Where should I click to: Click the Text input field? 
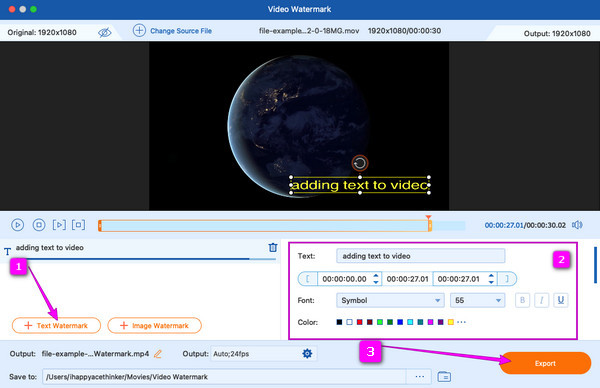click(x=421, y=256)
